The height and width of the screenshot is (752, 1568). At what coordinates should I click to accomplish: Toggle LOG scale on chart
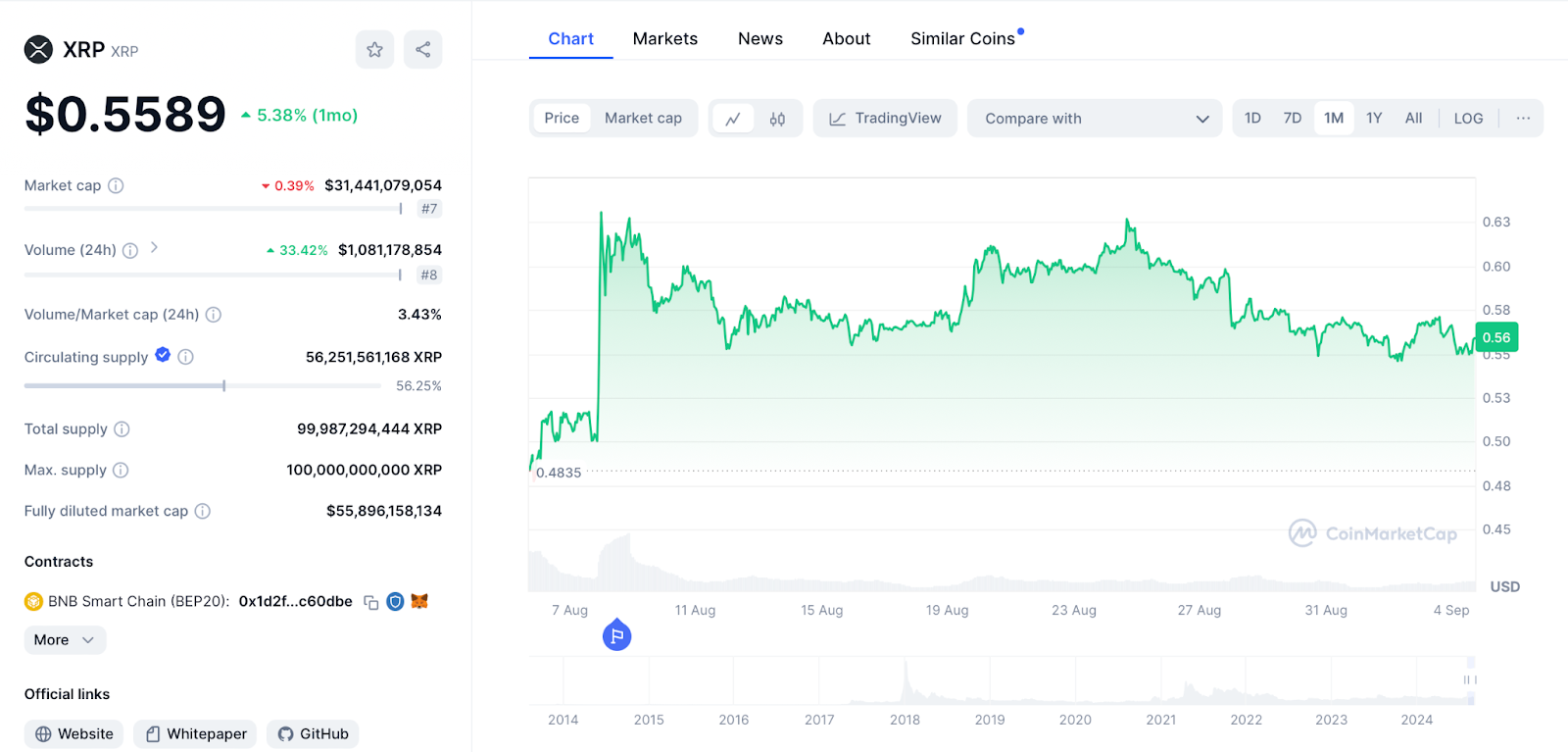point(1468,118)
